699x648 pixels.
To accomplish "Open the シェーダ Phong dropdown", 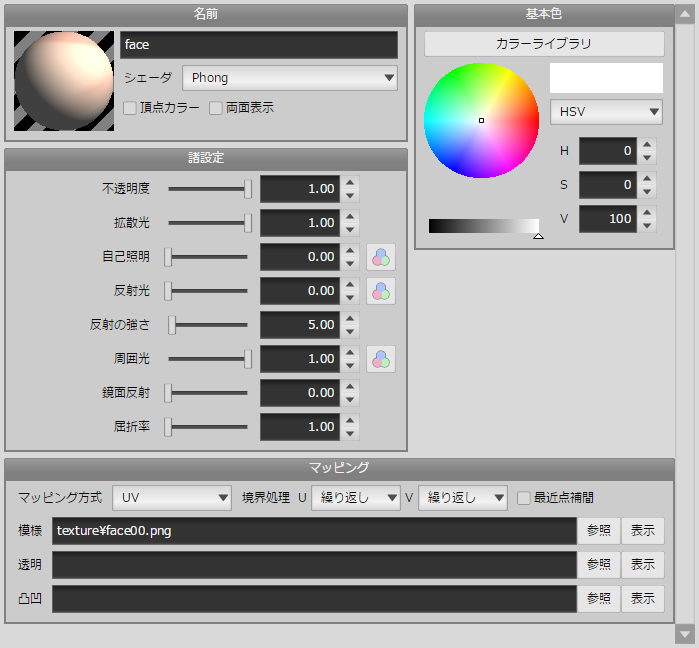I will pos(290,78).
